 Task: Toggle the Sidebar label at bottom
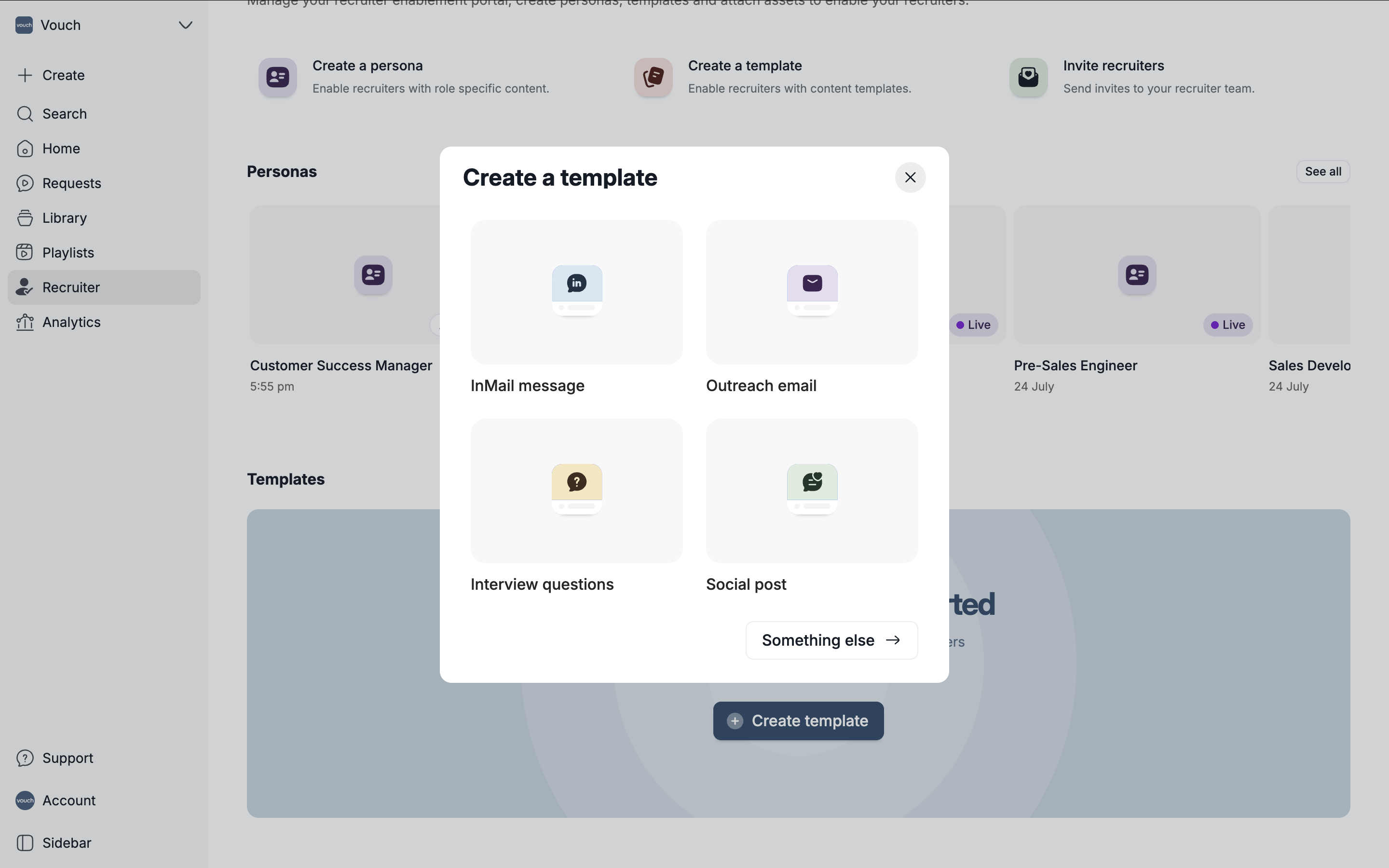(x=67, y=843)
